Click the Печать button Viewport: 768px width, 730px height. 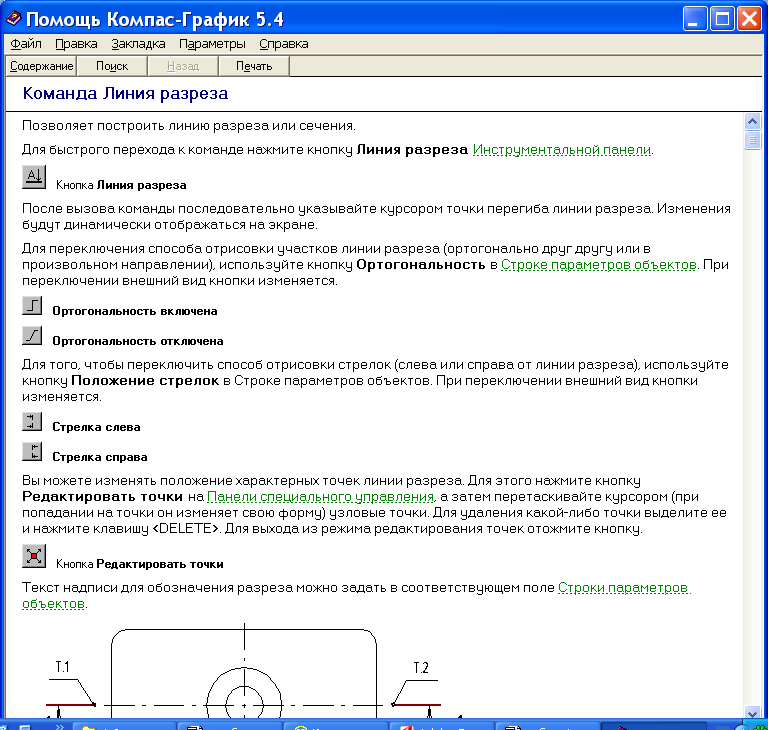254,66
